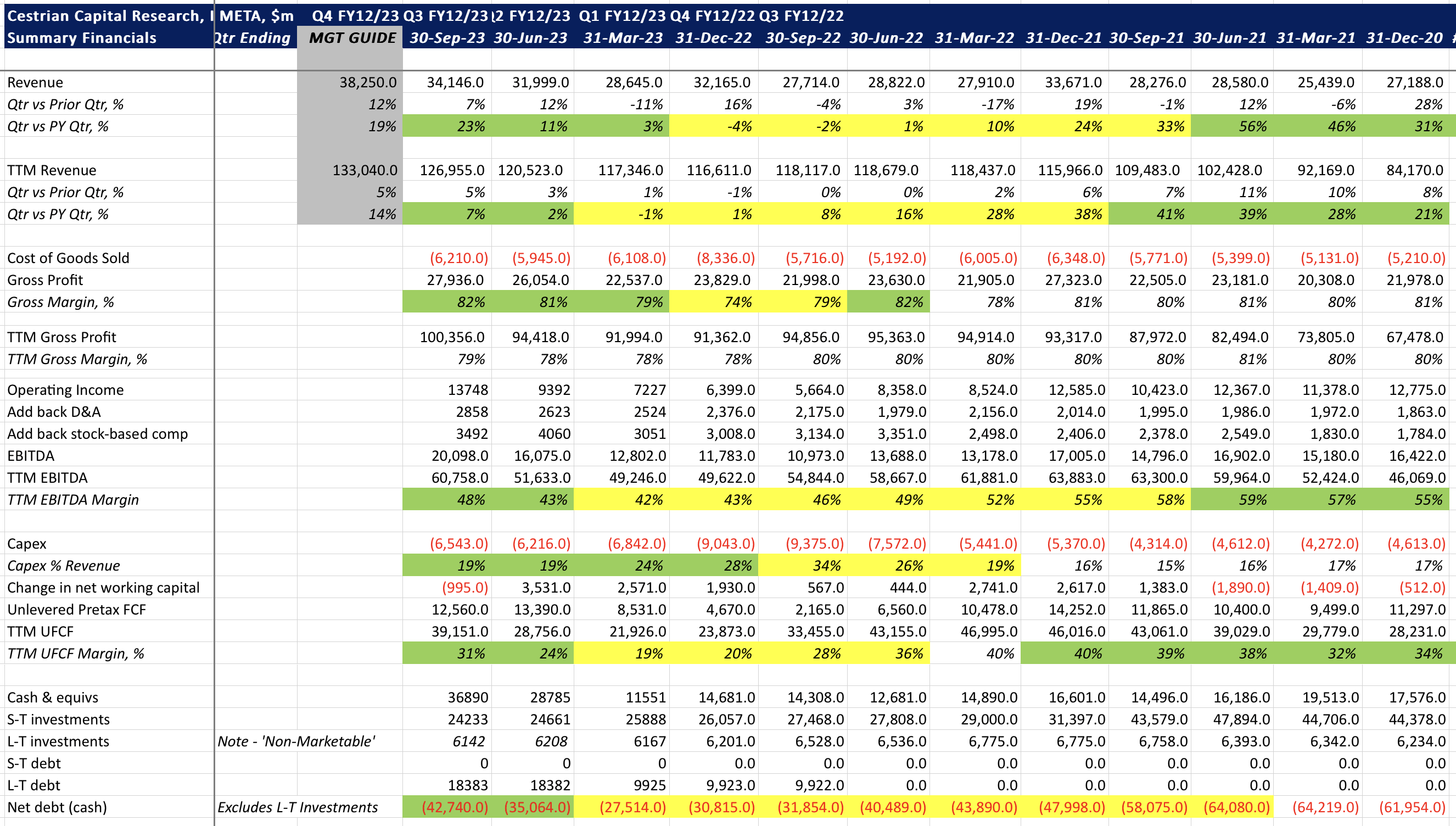
Task: Select the 'Cash & equivs' row label
Action: coord(53,697)
